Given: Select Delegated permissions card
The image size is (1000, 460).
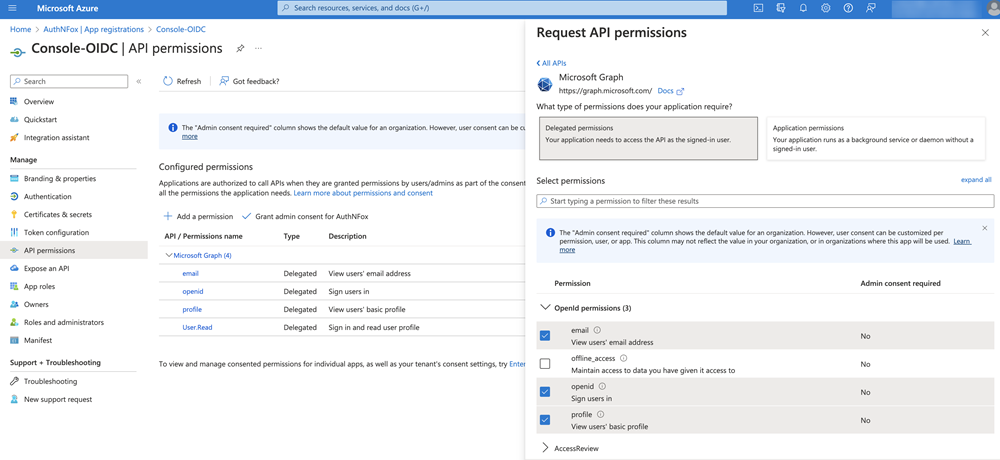Looking at the screenshot, I should 648,138.
